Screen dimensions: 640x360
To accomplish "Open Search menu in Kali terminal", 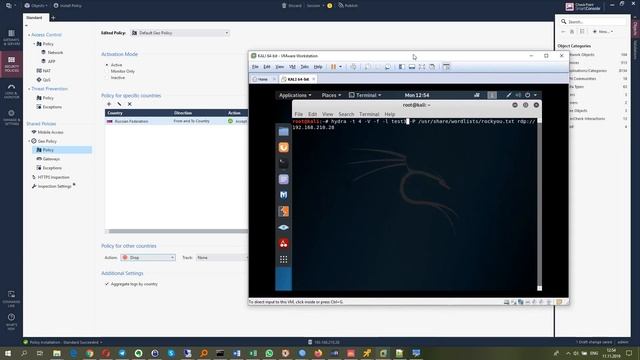I will coord(346,114).
